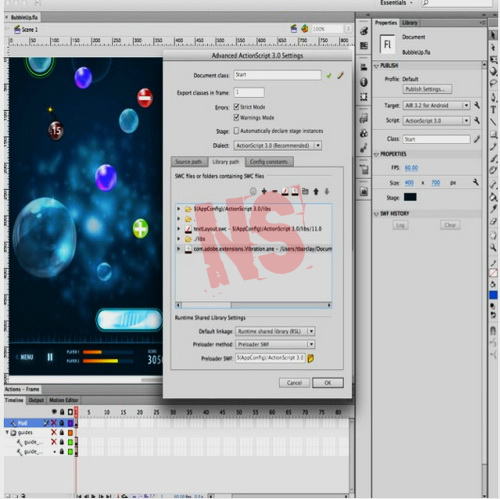Open the Stage color swatch
Image resolution: width=500 pixels, height=499 pixels.
click(x=410, y=197)
